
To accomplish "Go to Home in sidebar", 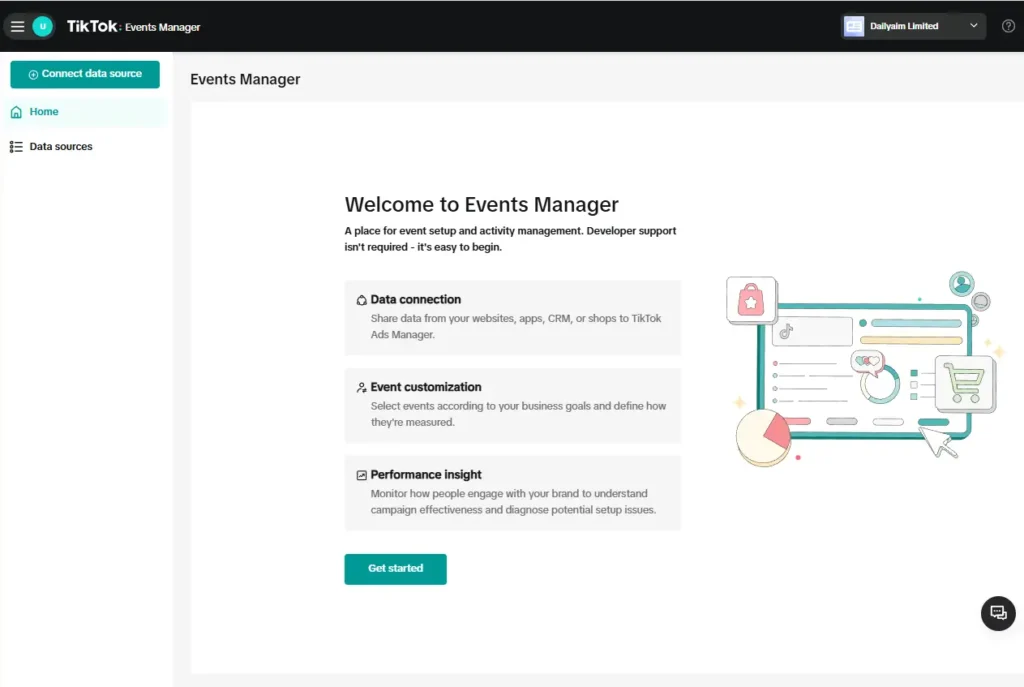I will tap(85, 112).
